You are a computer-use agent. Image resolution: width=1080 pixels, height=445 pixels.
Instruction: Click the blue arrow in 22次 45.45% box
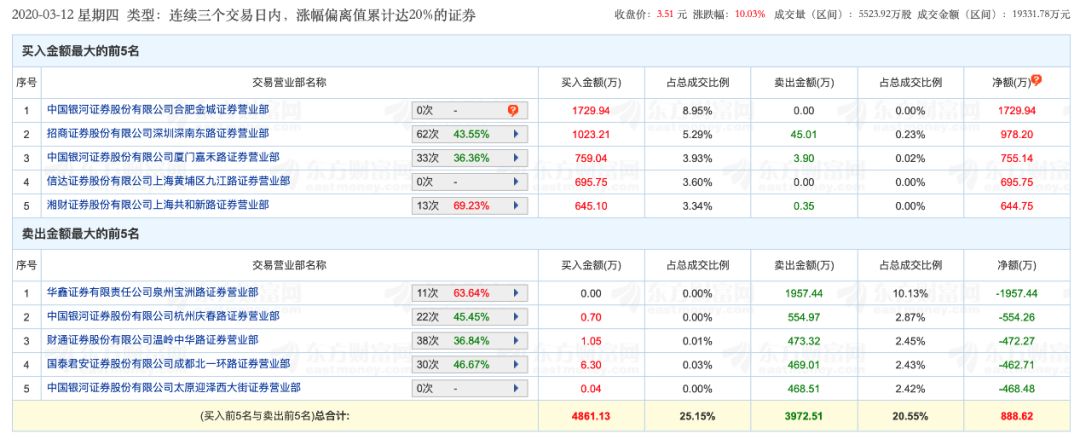pyautogui.click(x=516, y=317)
